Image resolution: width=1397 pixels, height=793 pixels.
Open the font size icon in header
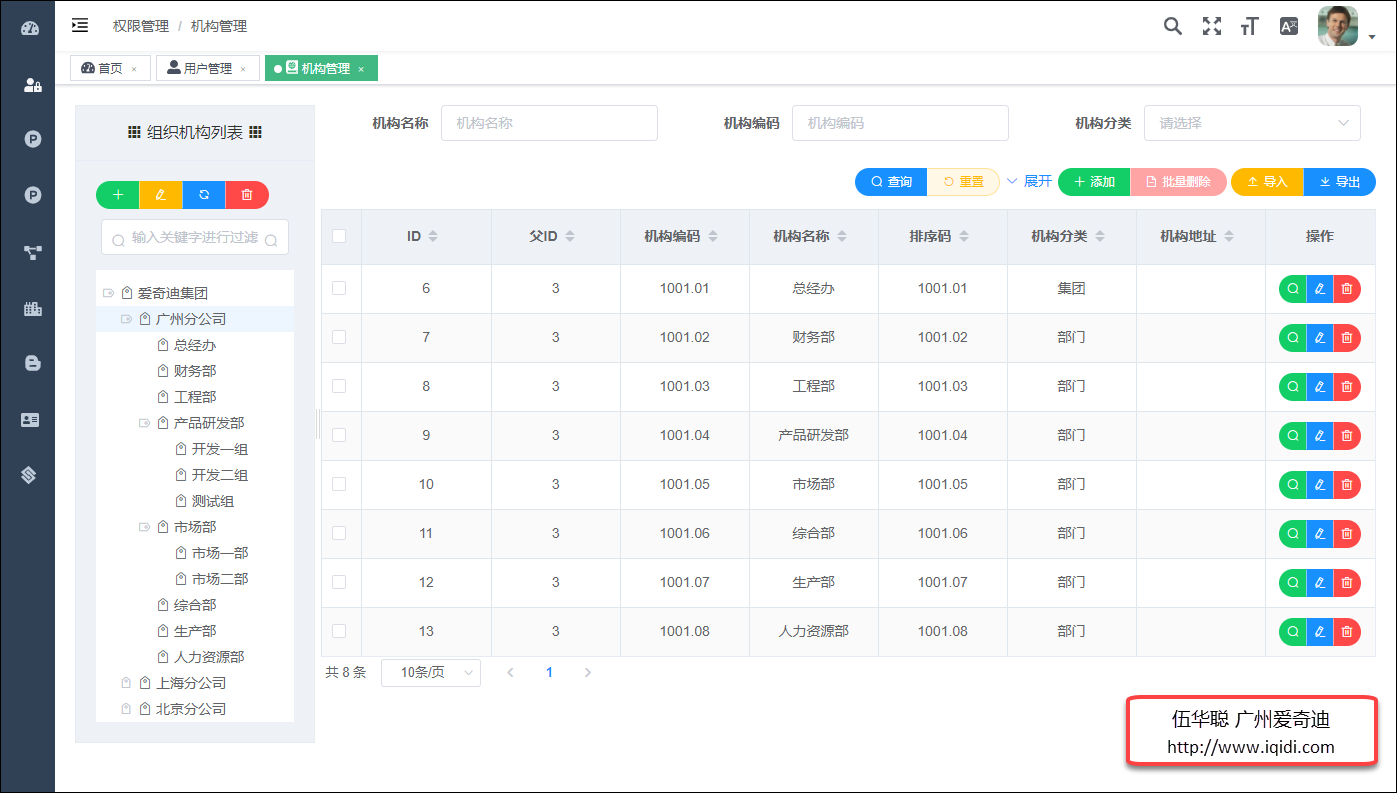point(1249,27)
